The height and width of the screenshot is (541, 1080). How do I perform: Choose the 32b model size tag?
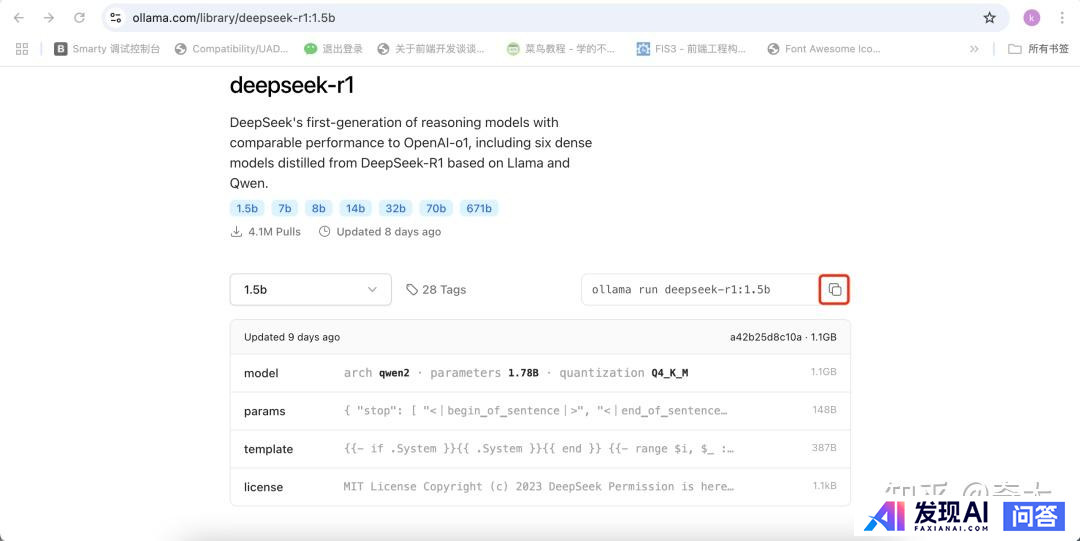396,208
